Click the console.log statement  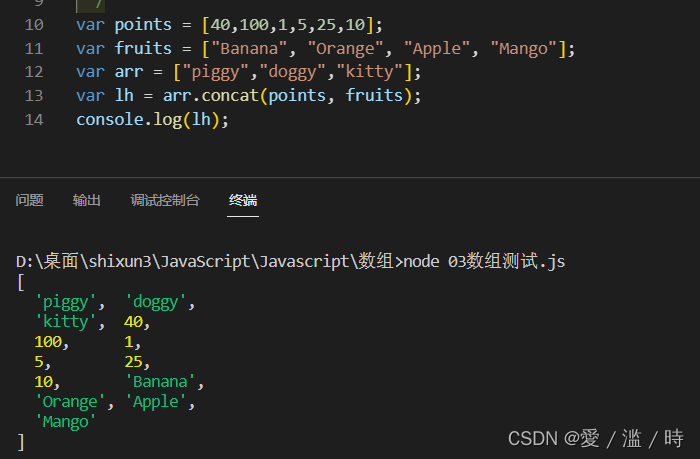click(x=152, y=120)
